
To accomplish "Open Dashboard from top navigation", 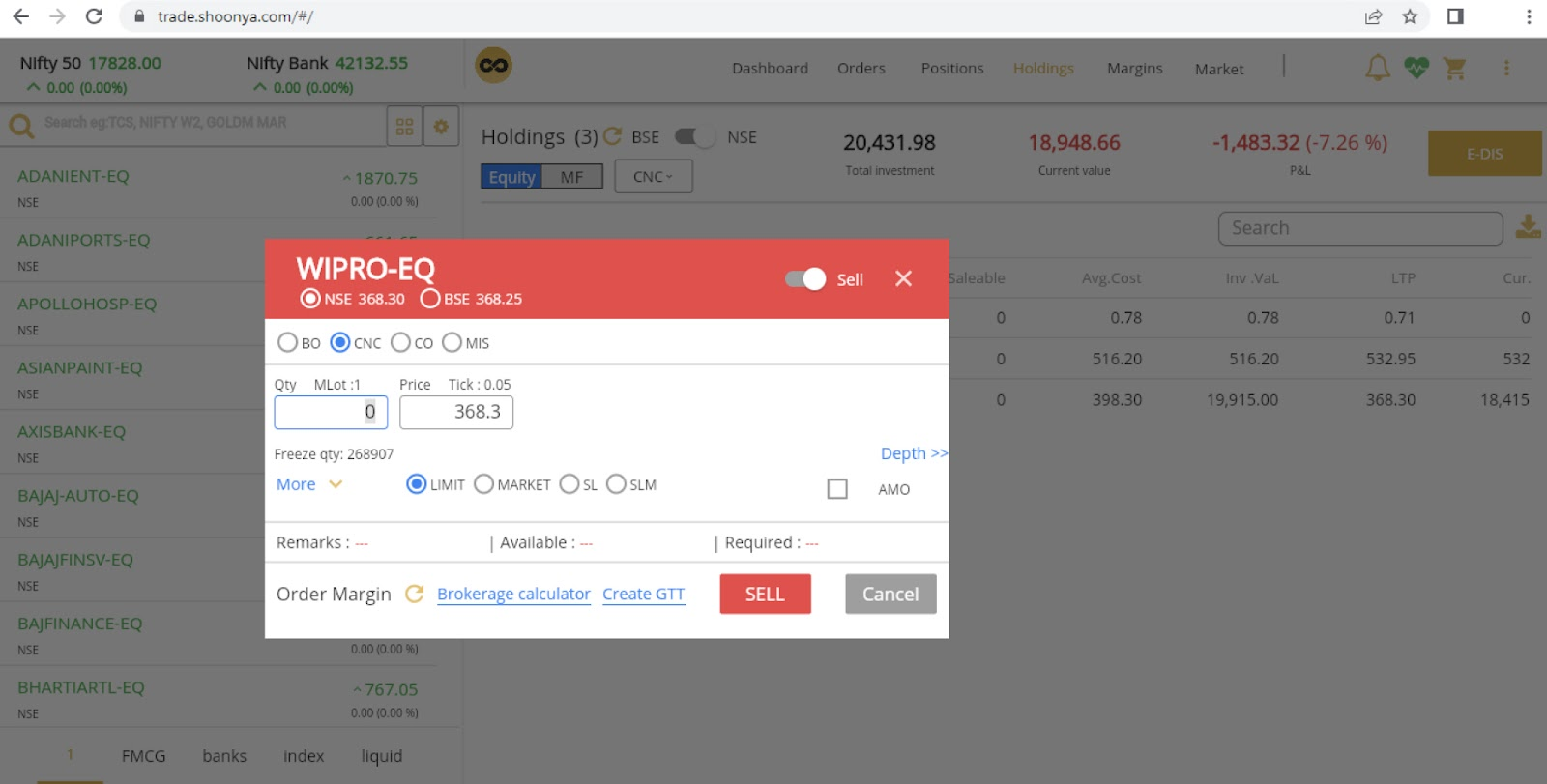I will click(770, 69).
